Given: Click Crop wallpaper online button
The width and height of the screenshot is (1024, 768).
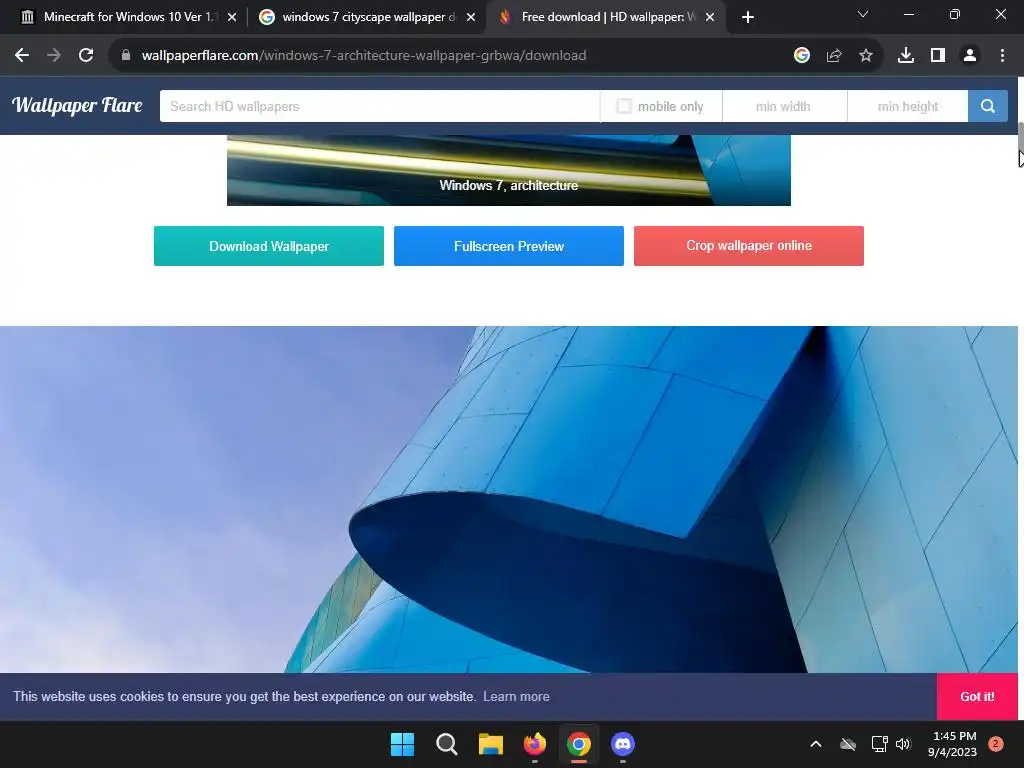Looking at the screenshot, I should click(749, 246).
